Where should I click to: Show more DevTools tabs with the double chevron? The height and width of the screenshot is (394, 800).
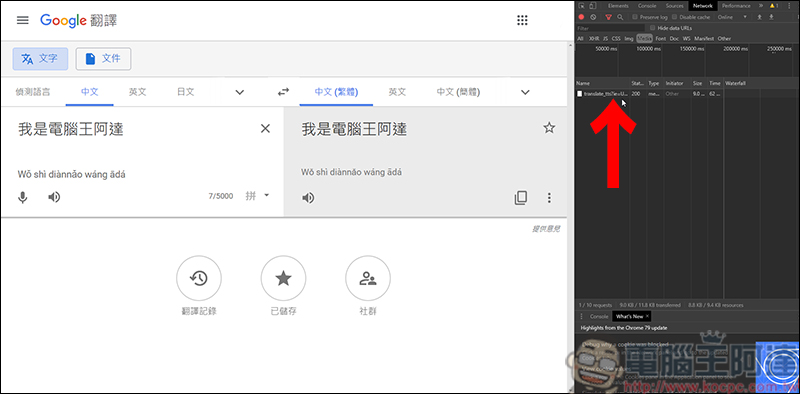761,6
